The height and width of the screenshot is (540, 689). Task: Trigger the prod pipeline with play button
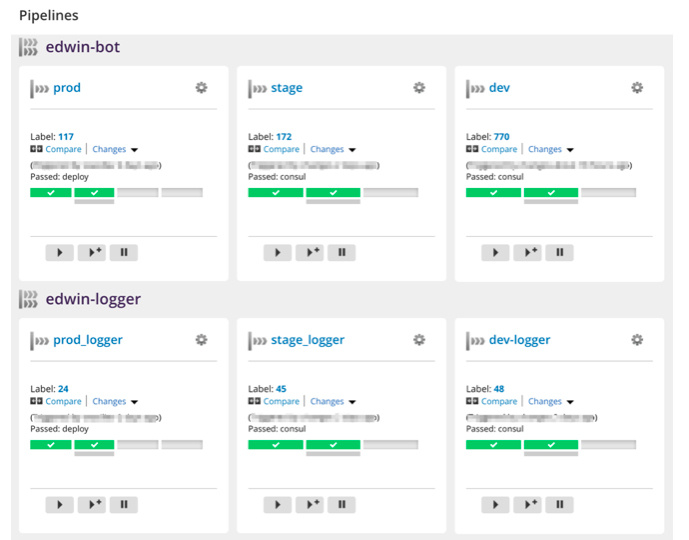pyautogui.click(x=59, y=253)
